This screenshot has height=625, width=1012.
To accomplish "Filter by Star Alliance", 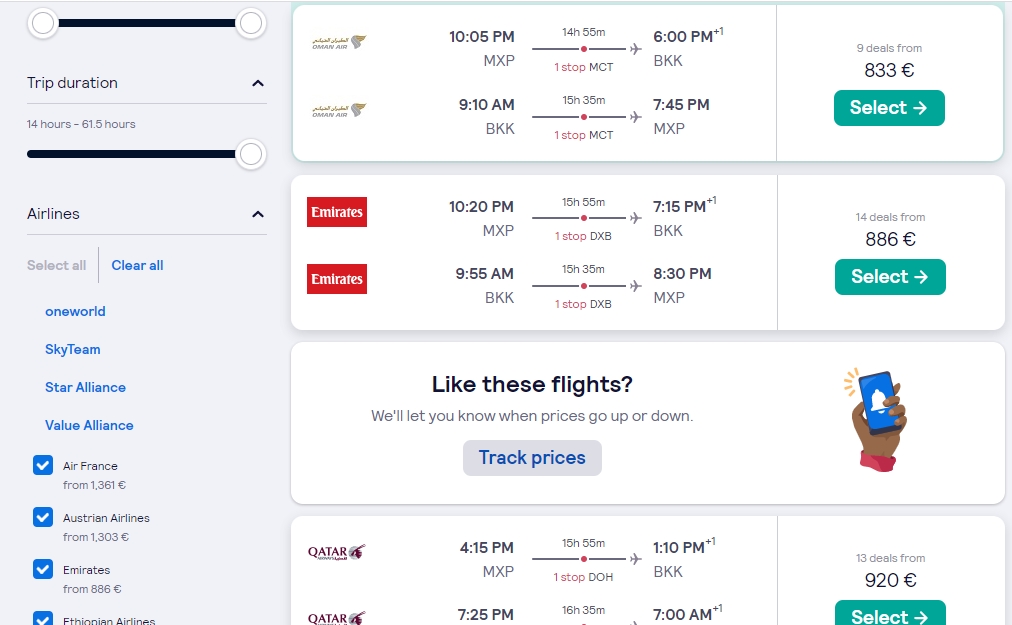I will (85, 387).
